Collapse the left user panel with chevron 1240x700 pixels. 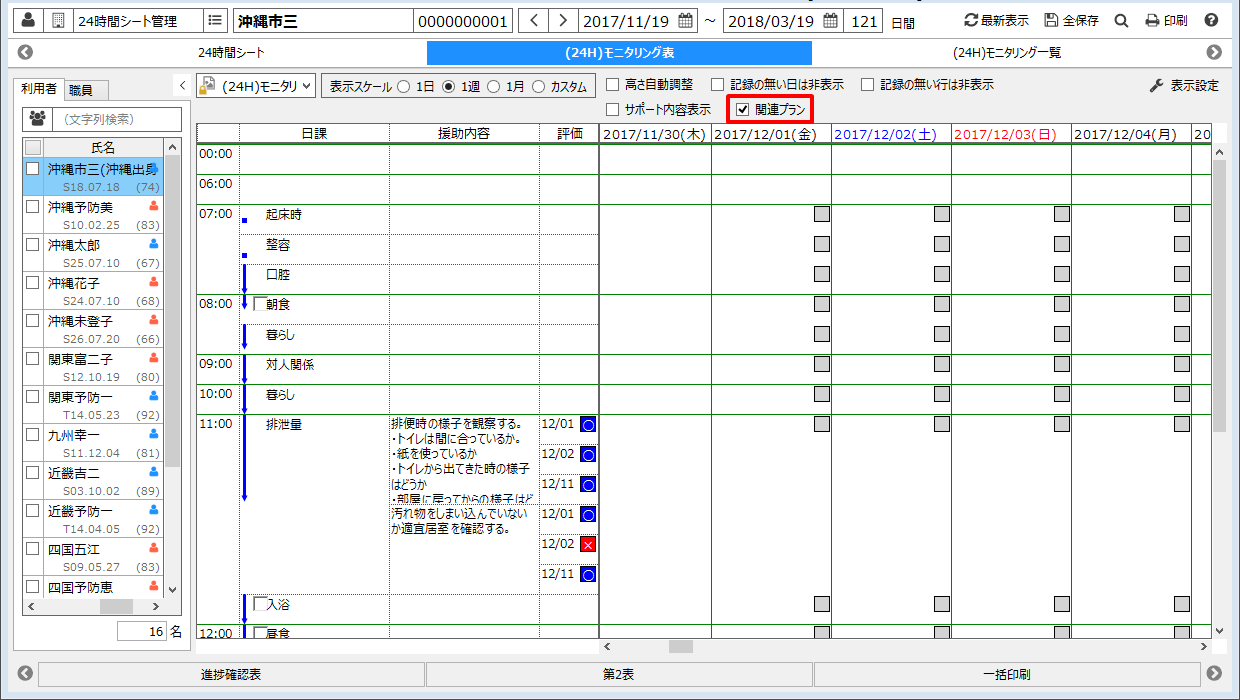coord(182,86)
